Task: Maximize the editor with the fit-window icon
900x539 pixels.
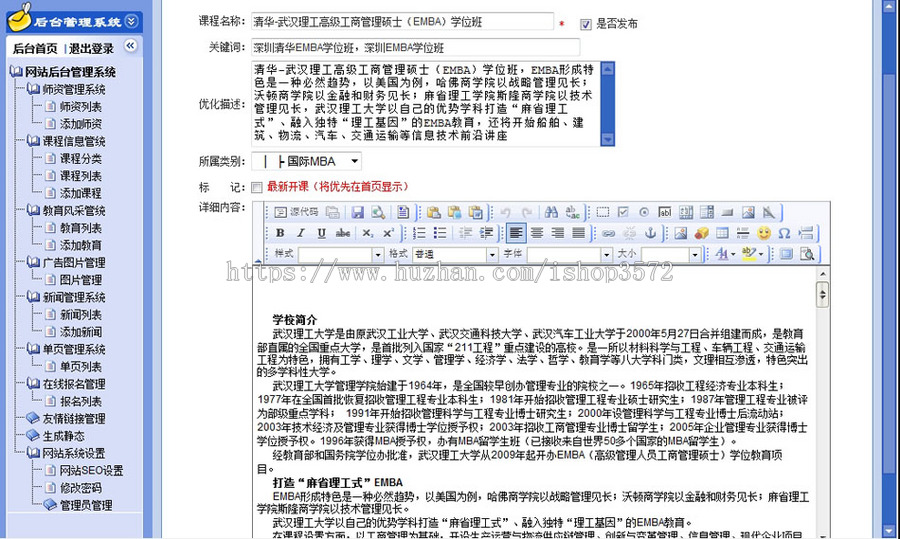Action: pyautogui.click(x=786, y=254)
